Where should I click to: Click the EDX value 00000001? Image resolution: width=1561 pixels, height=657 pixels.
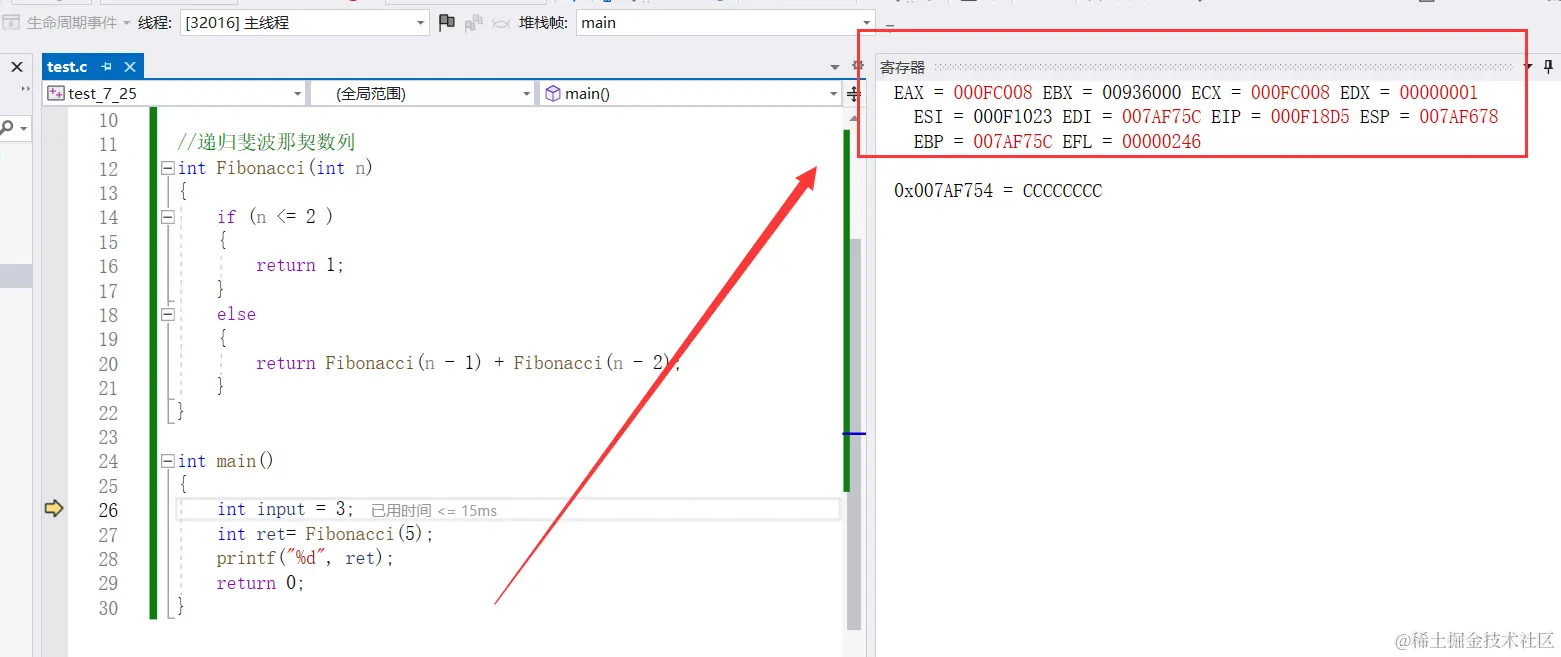[x=1438, y=92]
